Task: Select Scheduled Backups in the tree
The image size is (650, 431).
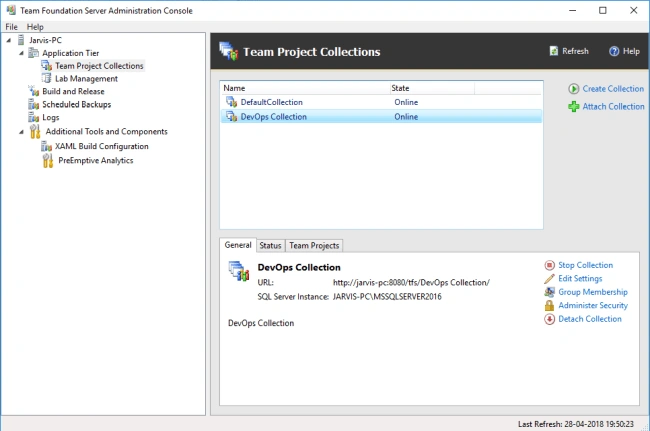Action: coord(76,104)
